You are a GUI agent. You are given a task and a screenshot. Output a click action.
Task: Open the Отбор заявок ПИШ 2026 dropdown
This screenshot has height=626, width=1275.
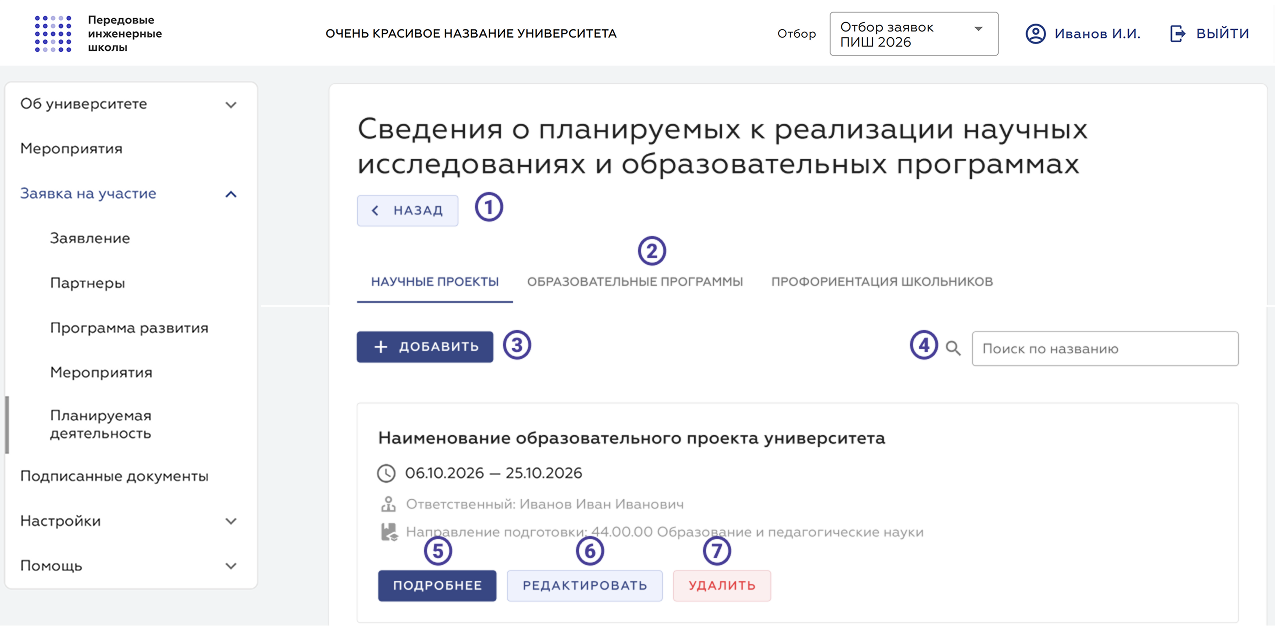click(914, 34)
